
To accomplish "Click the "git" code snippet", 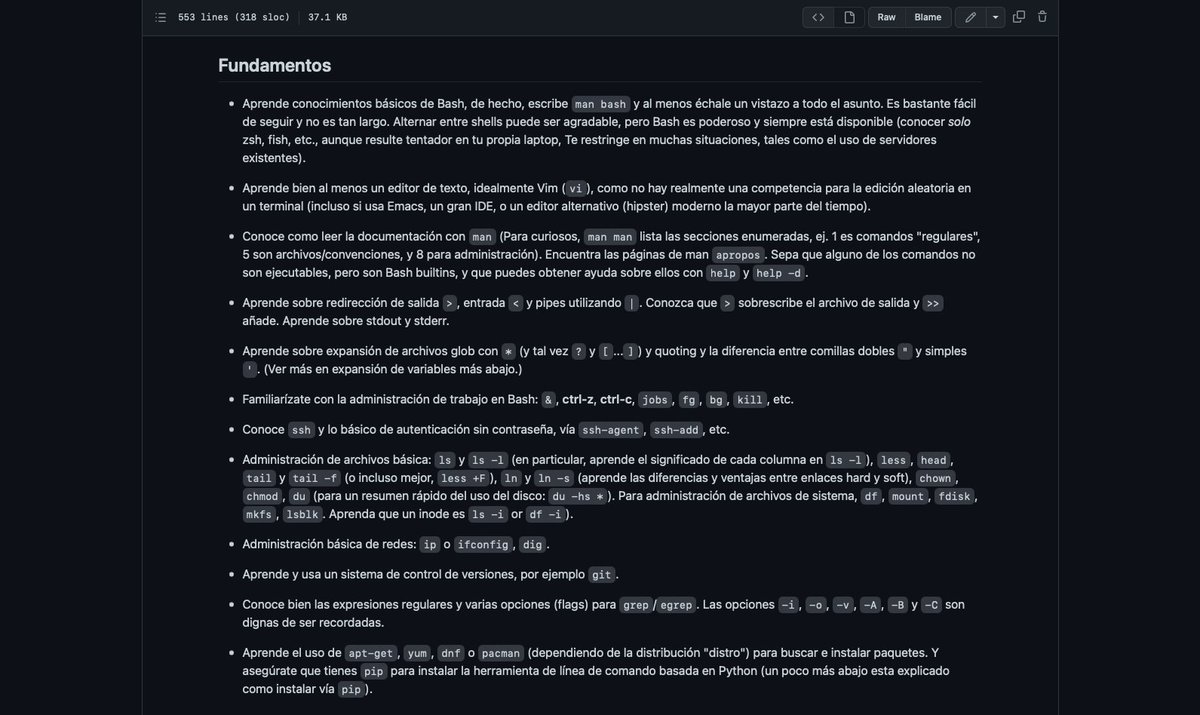I will coord(601,575).
